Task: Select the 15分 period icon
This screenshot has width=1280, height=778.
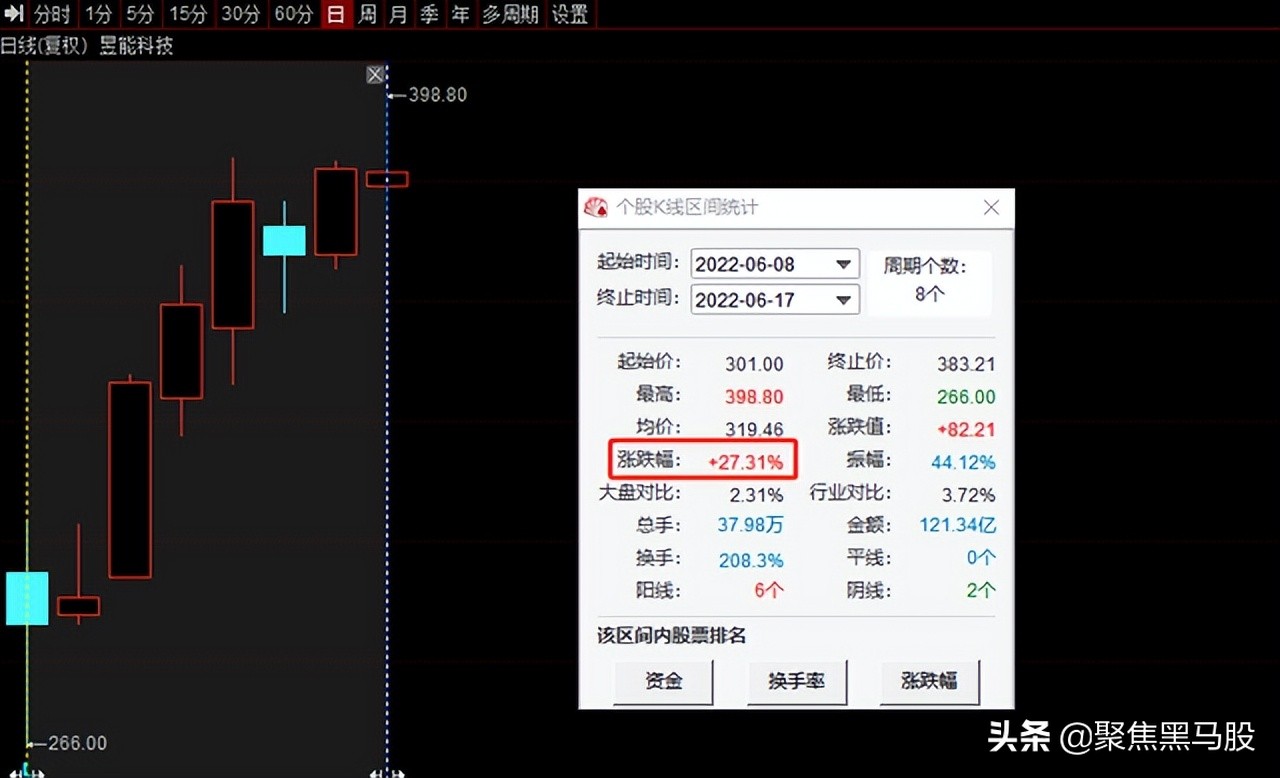Action: tap(187, 14)
